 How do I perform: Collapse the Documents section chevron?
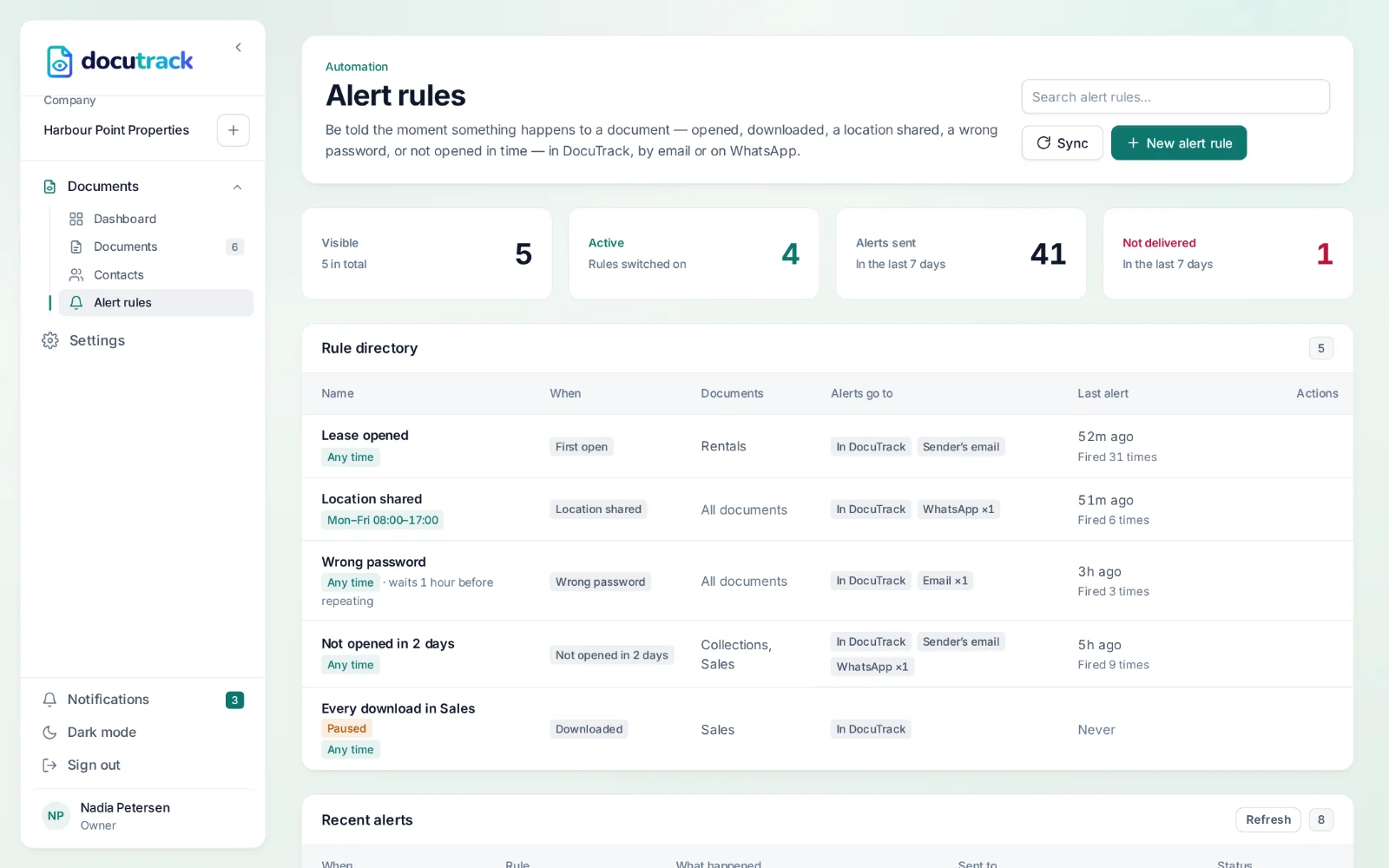[237, 187]
